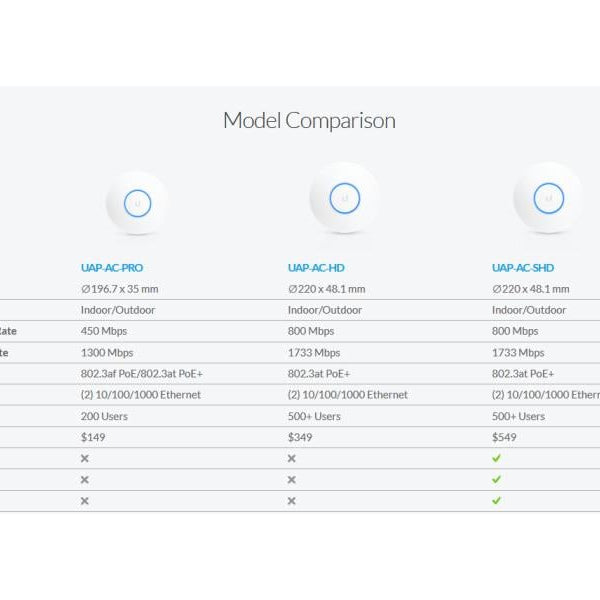Click the top gray X under UAP-AC-HD
Viewport: 600px width, 600px height.
click(292, 458)
